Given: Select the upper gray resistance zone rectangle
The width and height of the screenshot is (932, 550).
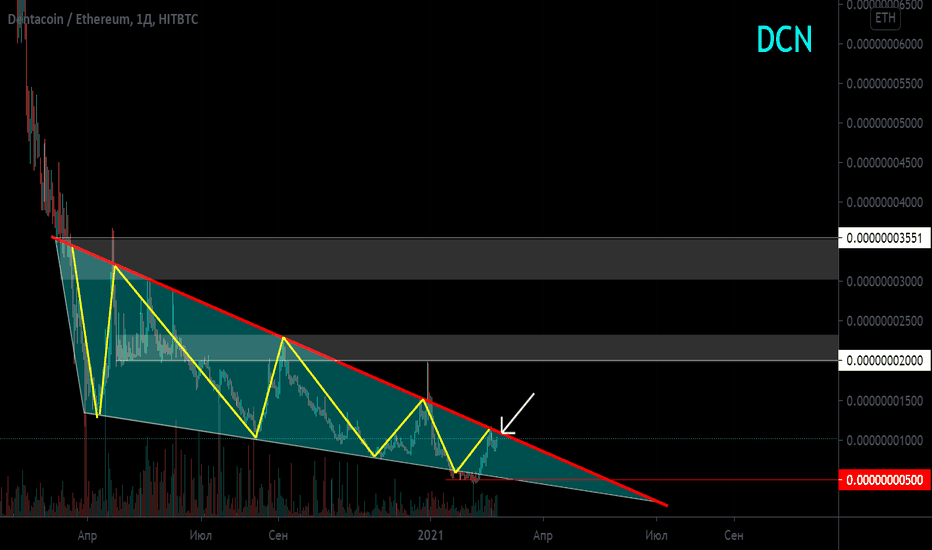Looking at the screenshot, I should click(446, 259).
